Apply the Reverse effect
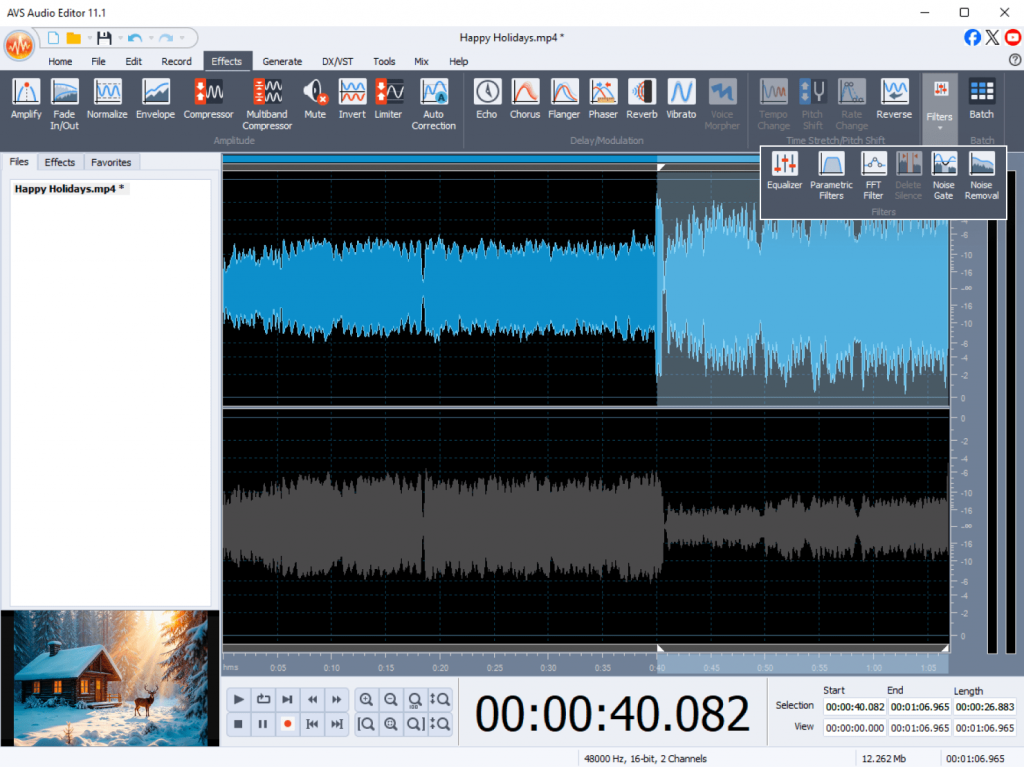 894,99
